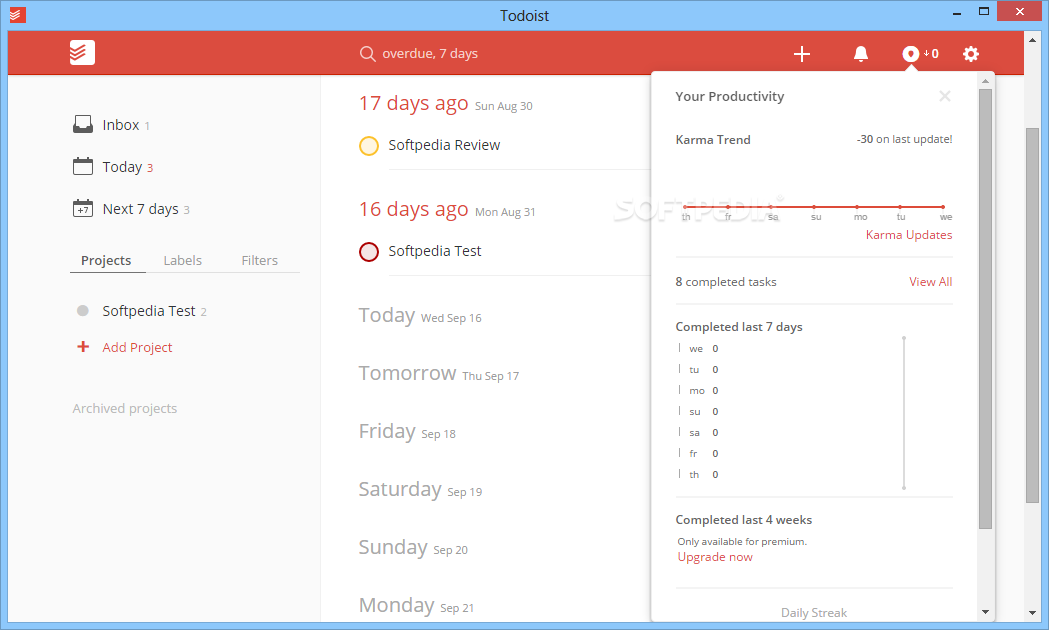Screen dimensions: 1049x630
Task: Click the productivity panel scroll down arrow
Action: coord(985,612)
